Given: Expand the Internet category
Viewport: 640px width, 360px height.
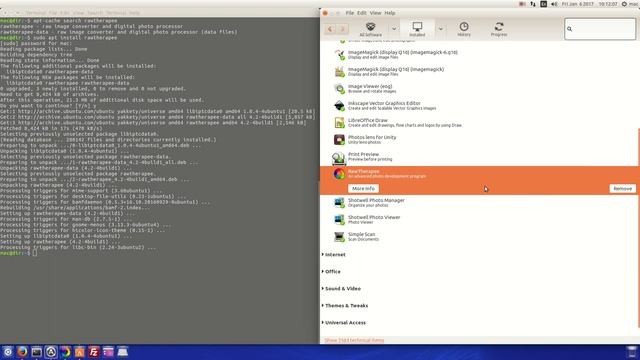Looking at the screenshot, I should pos(334,255).
